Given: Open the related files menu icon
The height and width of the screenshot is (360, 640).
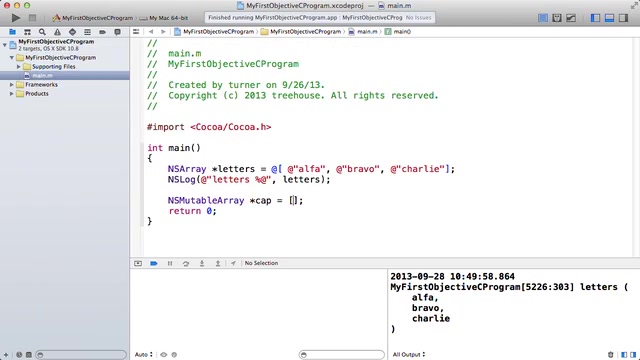Looking at the screenshot, I should pos(136,32).
